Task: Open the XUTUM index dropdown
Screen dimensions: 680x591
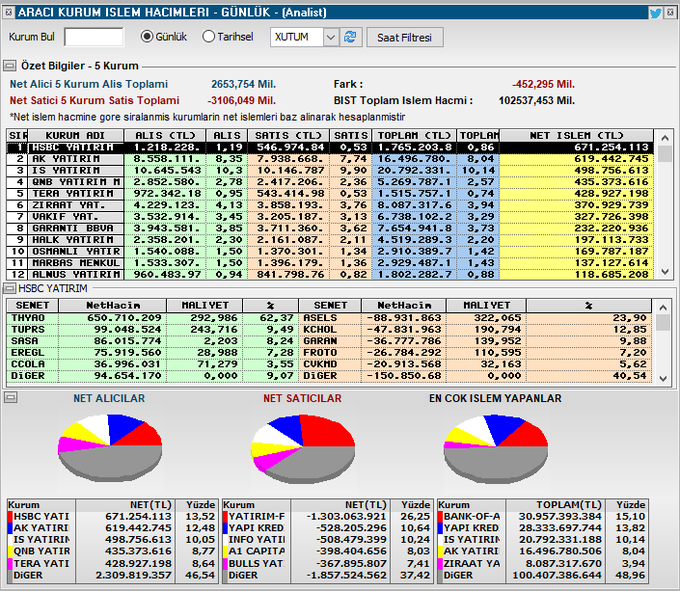Action: 330,37
